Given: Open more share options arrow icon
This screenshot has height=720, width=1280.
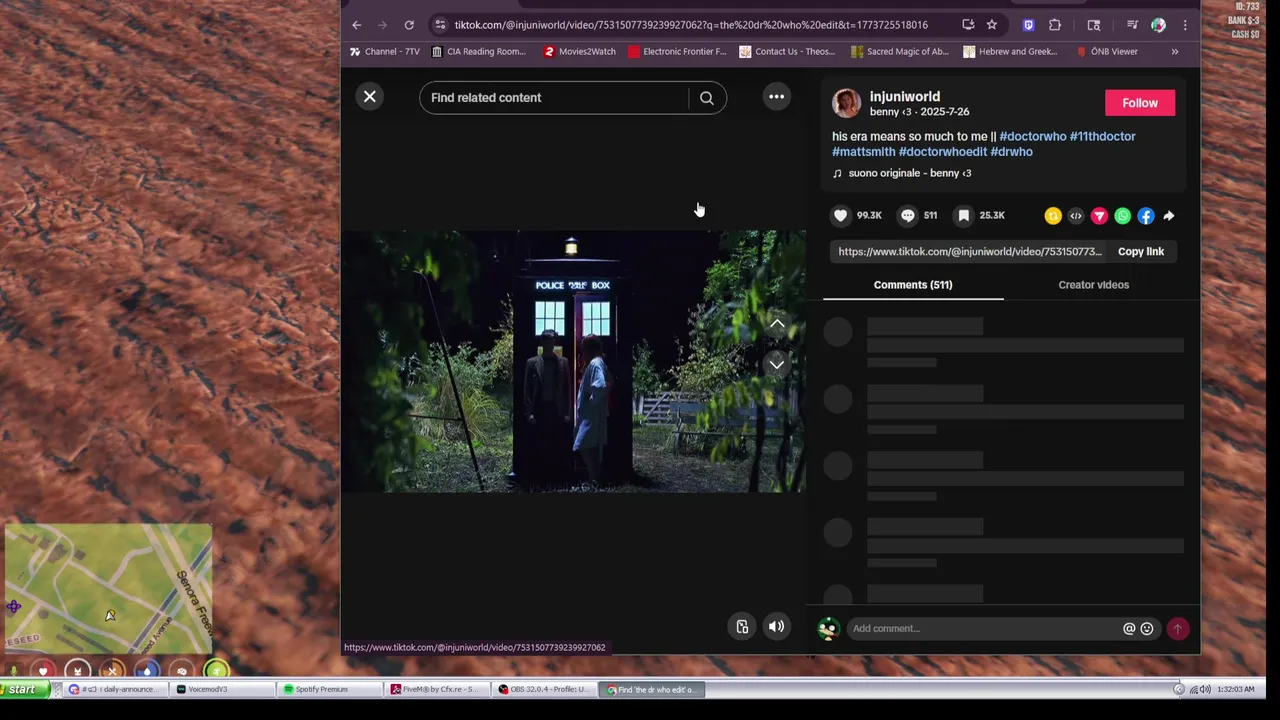Looking at the screenshot, I should (1169, 216).
